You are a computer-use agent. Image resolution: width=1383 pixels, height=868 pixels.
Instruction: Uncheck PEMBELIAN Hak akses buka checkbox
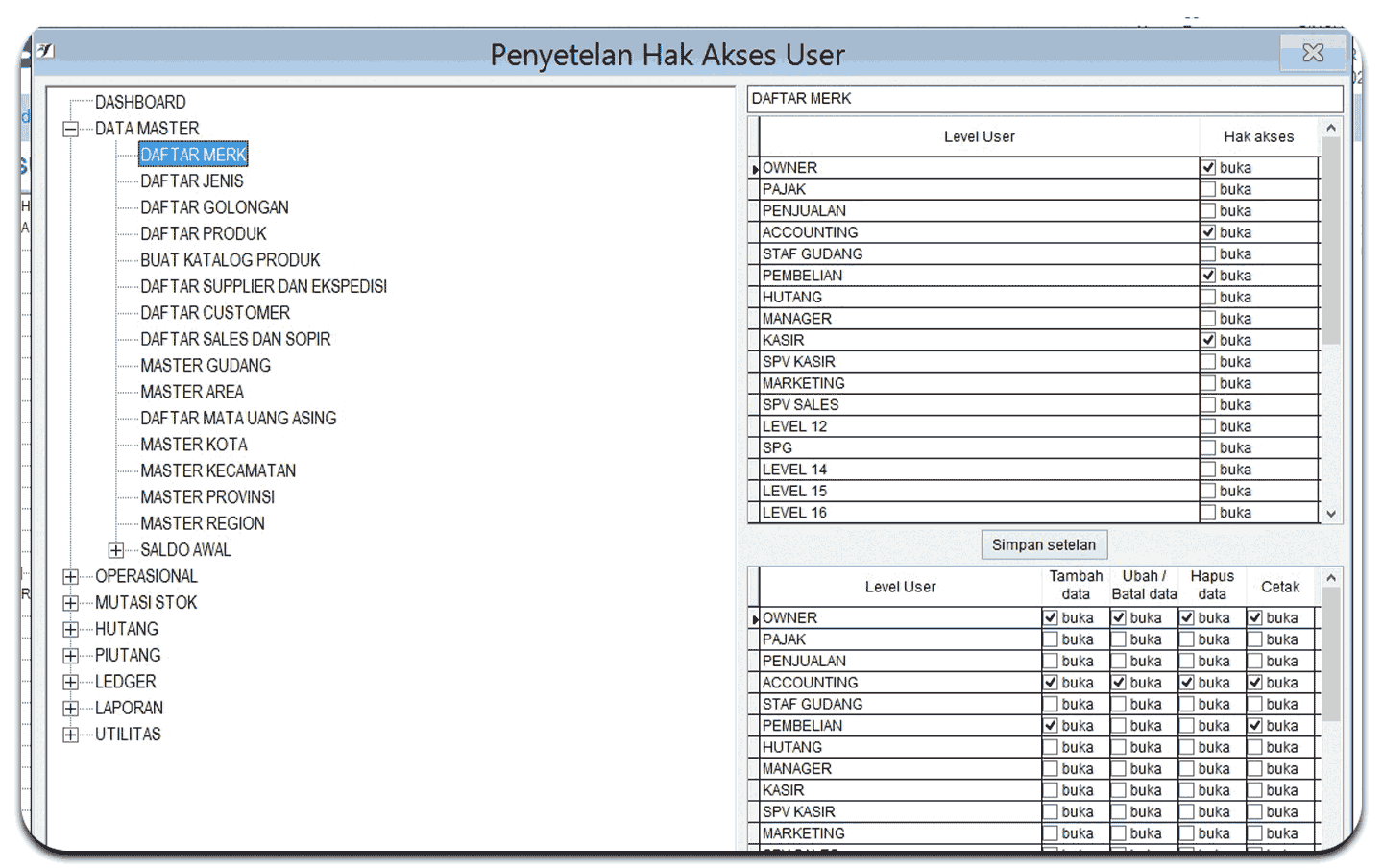(x=1208, y=277)
